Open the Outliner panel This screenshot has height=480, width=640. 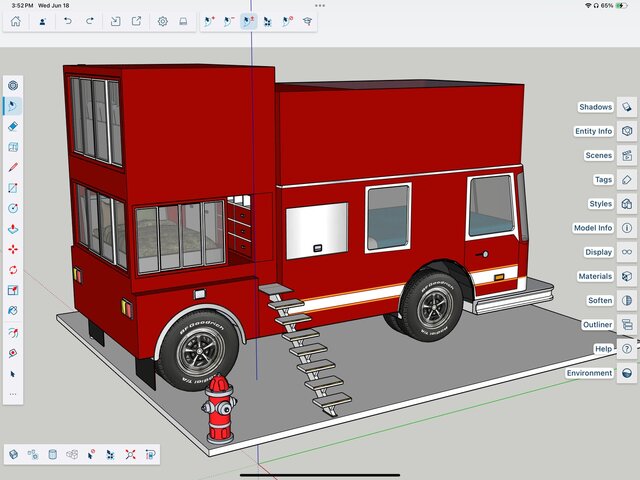598,324
